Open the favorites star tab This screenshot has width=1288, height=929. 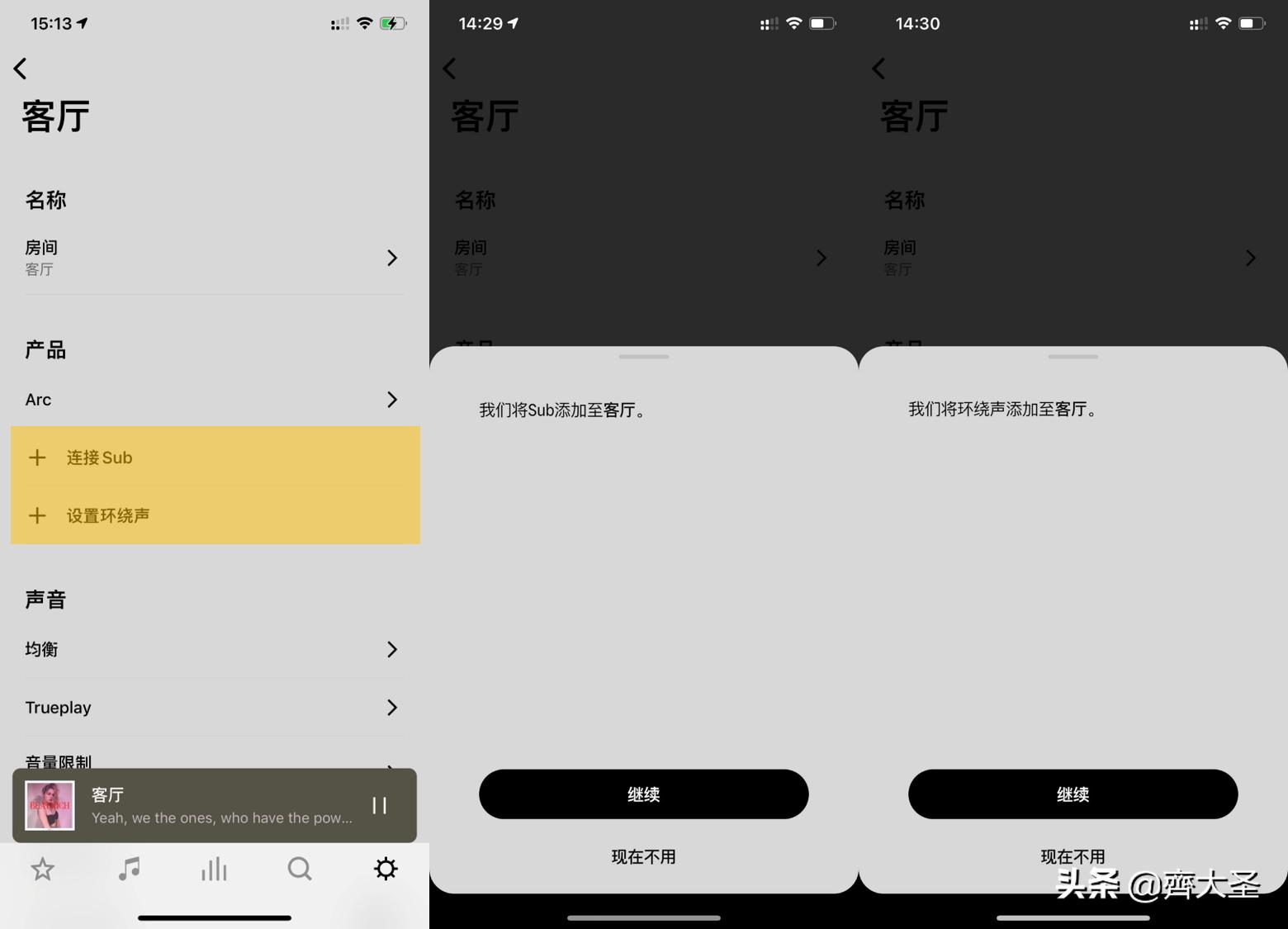(42, 869)
